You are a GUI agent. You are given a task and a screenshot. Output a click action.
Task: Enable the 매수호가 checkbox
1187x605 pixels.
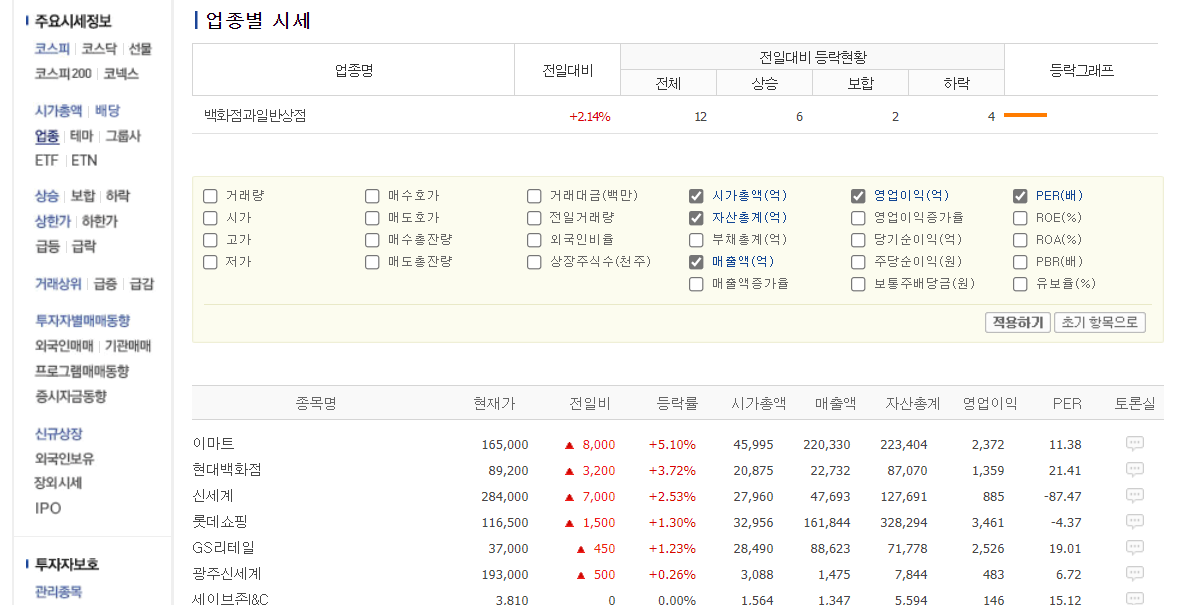click(x=372, y=196)
